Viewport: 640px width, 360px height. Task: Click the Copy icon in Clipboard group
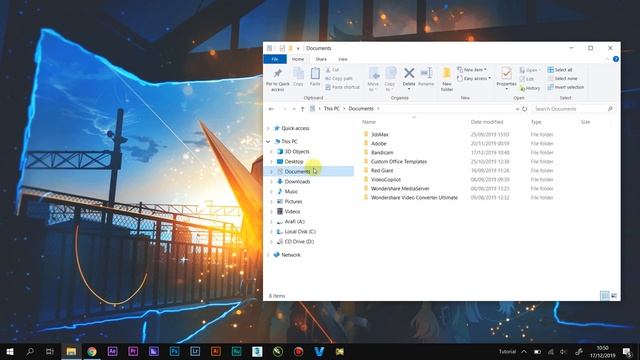(298, 77)
